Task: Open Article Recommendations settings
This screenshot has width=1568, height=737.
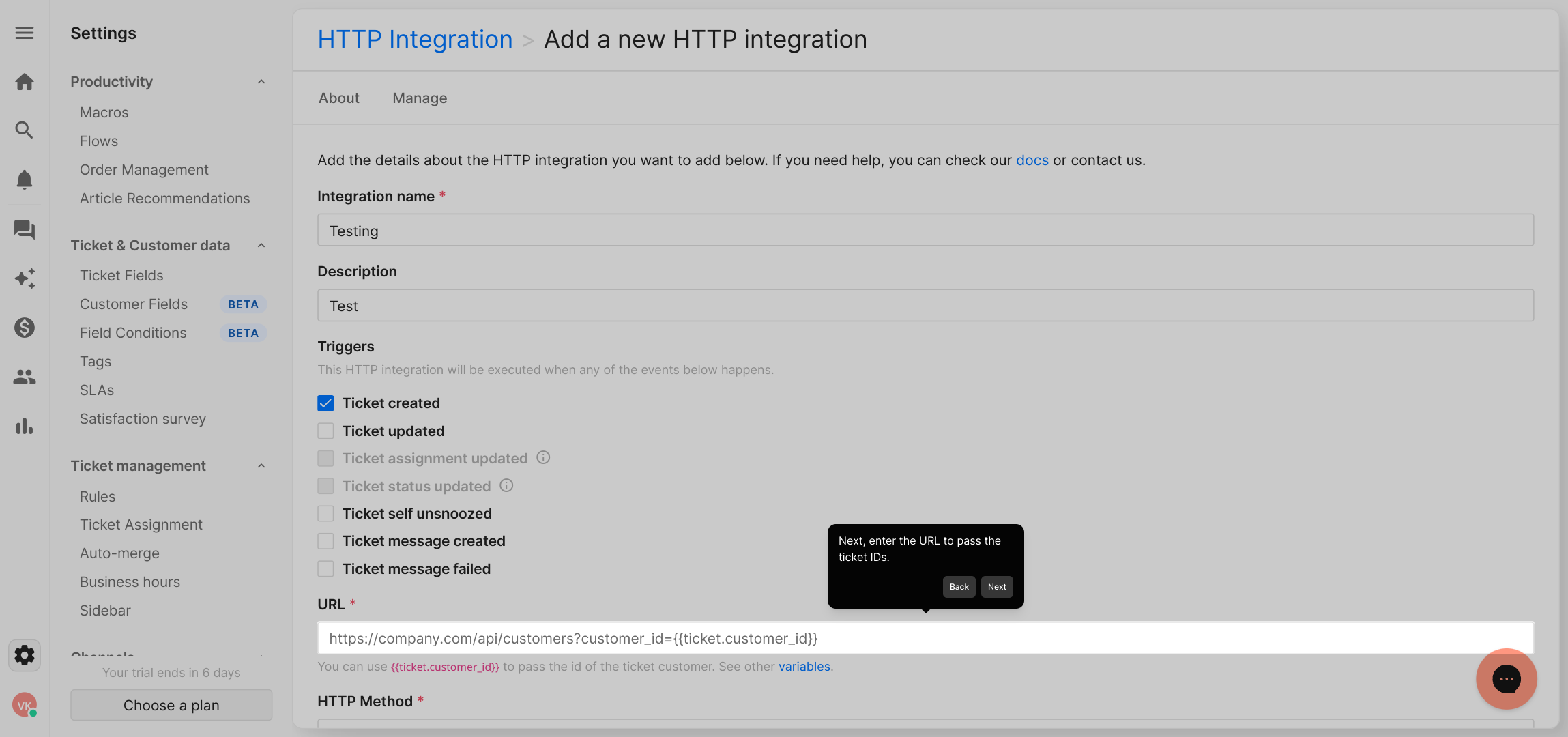Action: click(165, 199)
